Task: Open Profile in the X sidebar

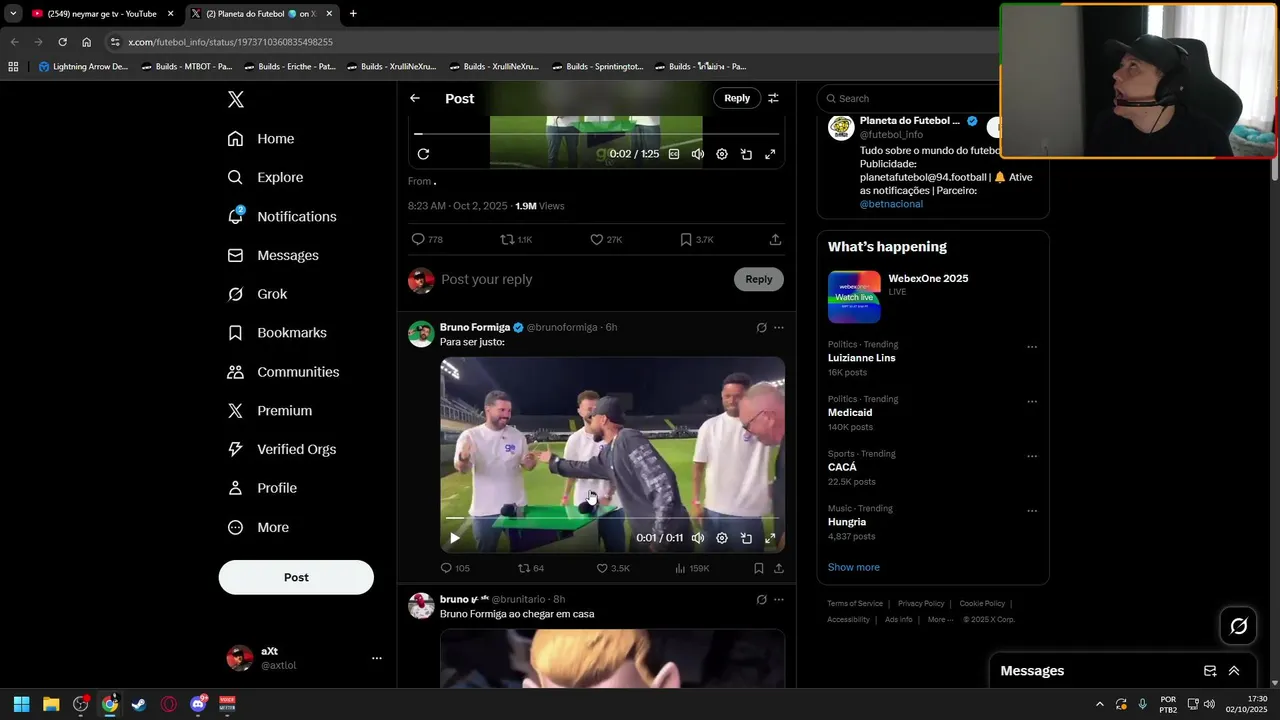Action: [262, 488]
